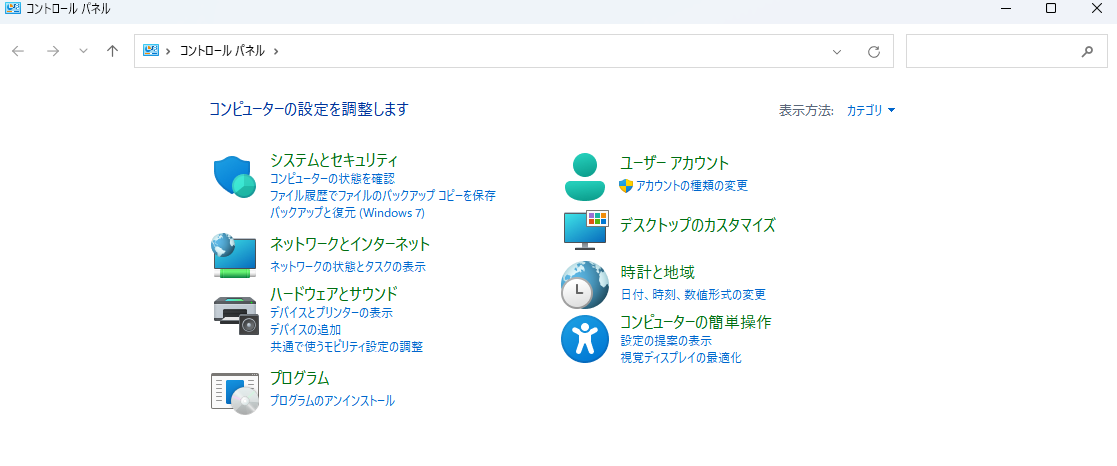Image resolution: width=1117 pixels, height=466 pixels.
Task: Open プログラムのアンインストール link
Action: [x=332, y=400]
